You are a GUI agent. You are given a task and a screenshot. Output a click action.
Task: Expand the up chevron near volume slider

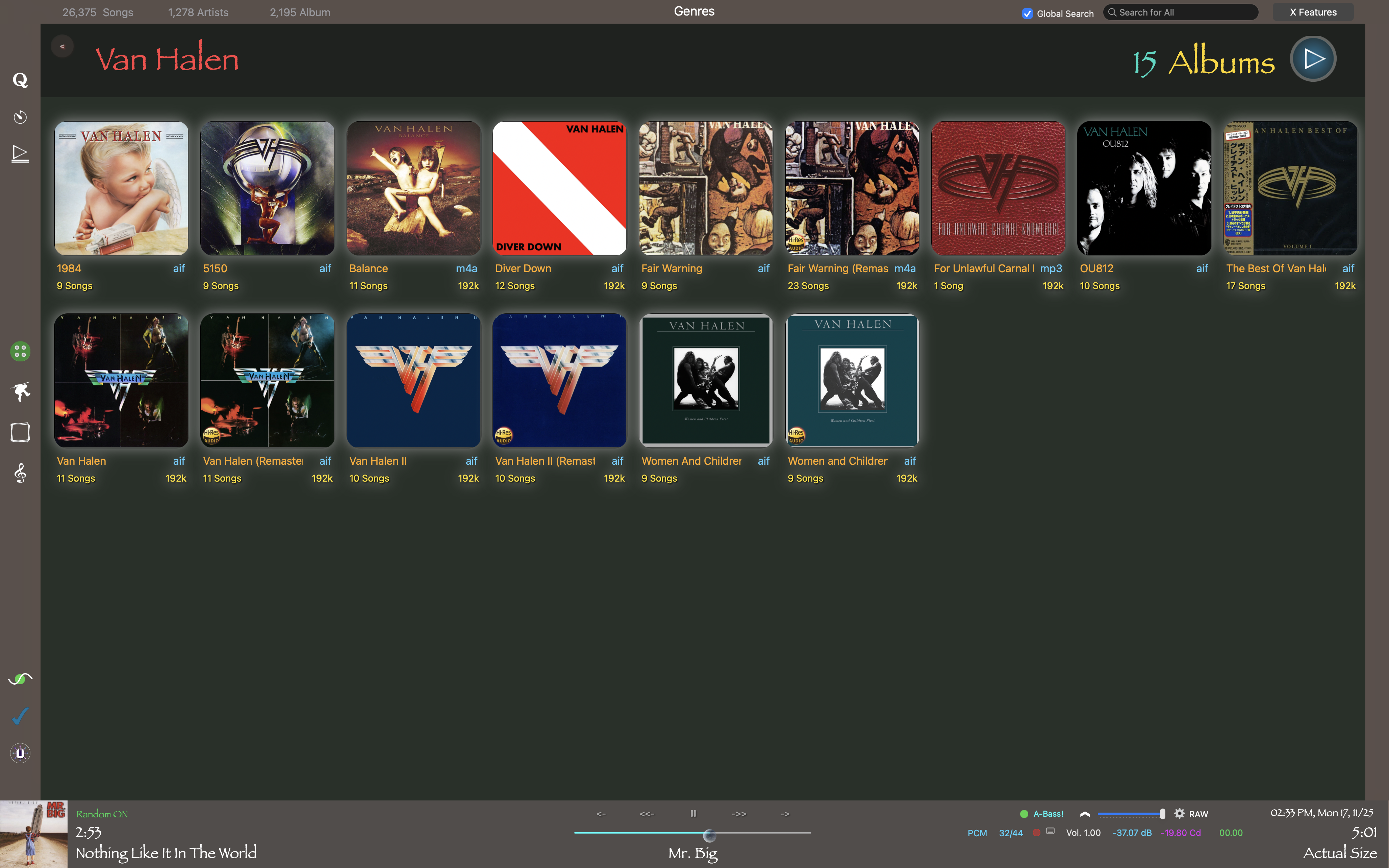(x=1085, y=814)
